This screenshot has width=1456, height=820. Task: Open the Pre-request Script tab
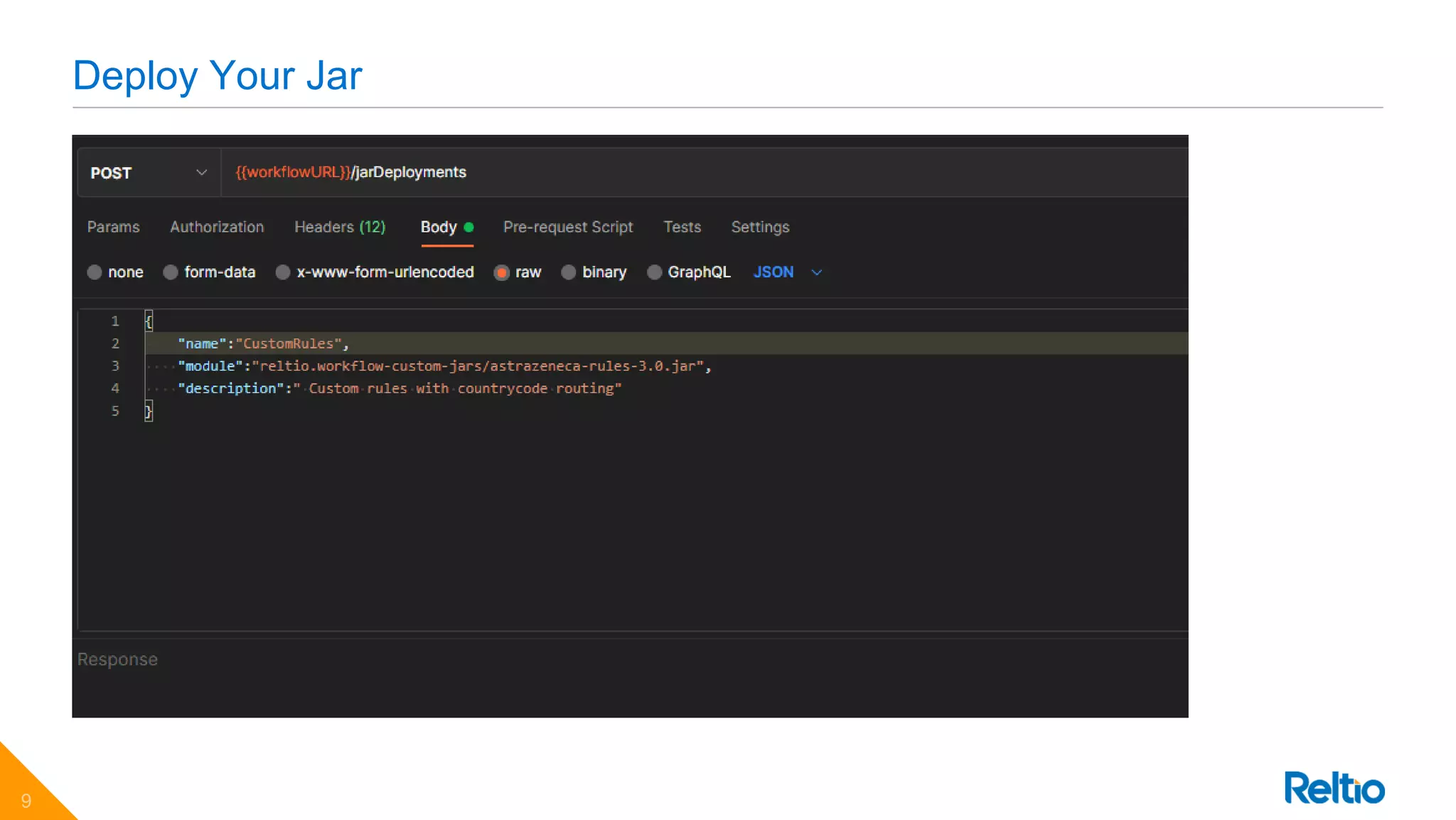(567, 227)
